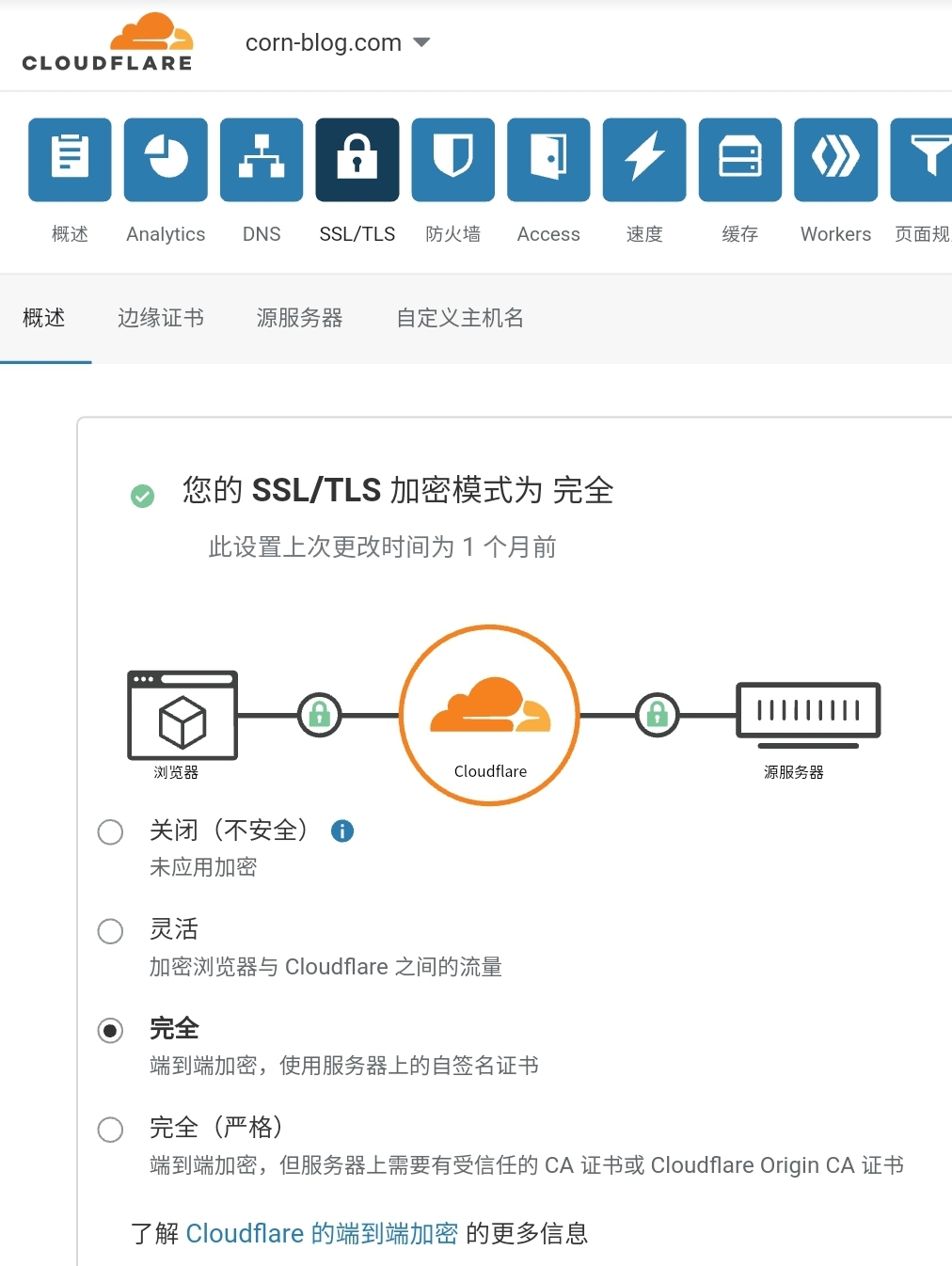Select the 关闭（不安全）encryption mode
Image resolution: width=952 pixels, height=1266 pixels.
[111, 832]
